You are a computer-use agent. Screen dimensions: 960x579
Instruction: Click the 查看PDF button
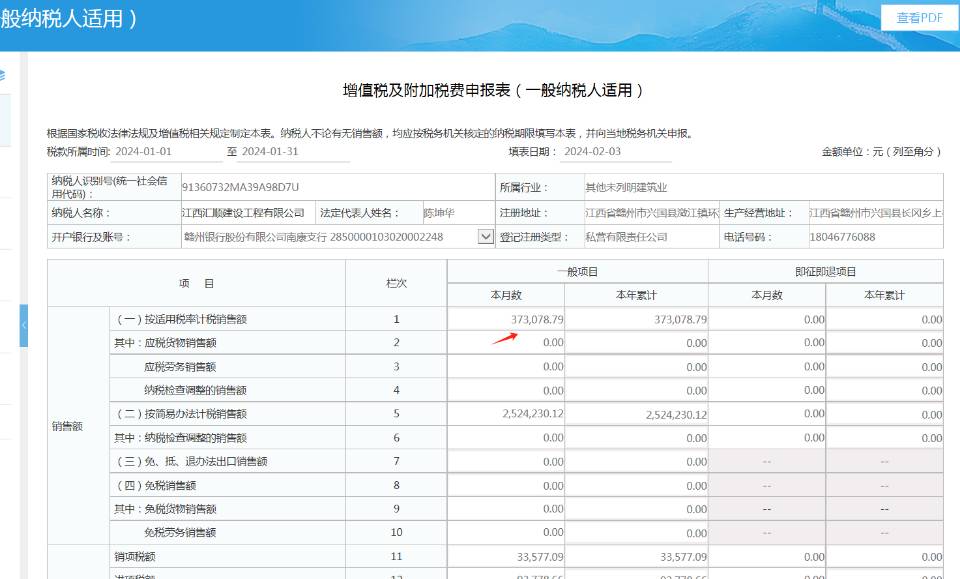click(919, 18)
